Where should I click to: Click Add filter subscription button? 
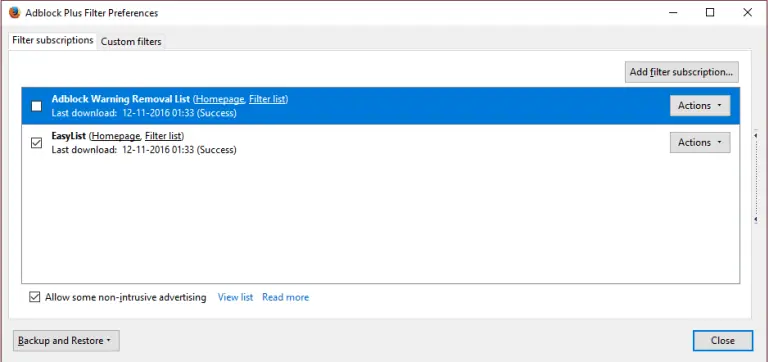pyautogui.click(x=681, y=72)
